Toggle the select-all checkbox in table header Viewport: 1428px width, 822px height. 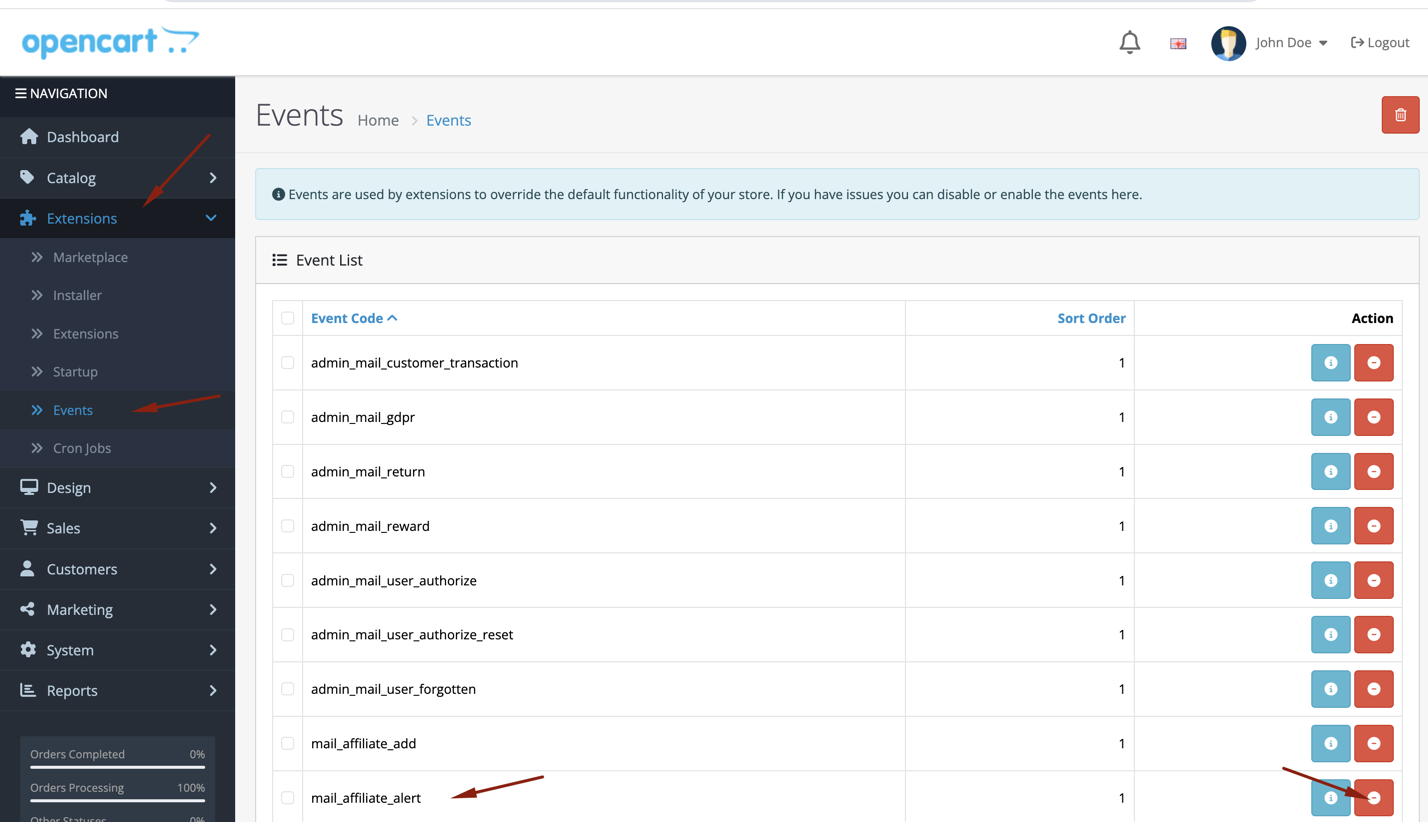288,318
